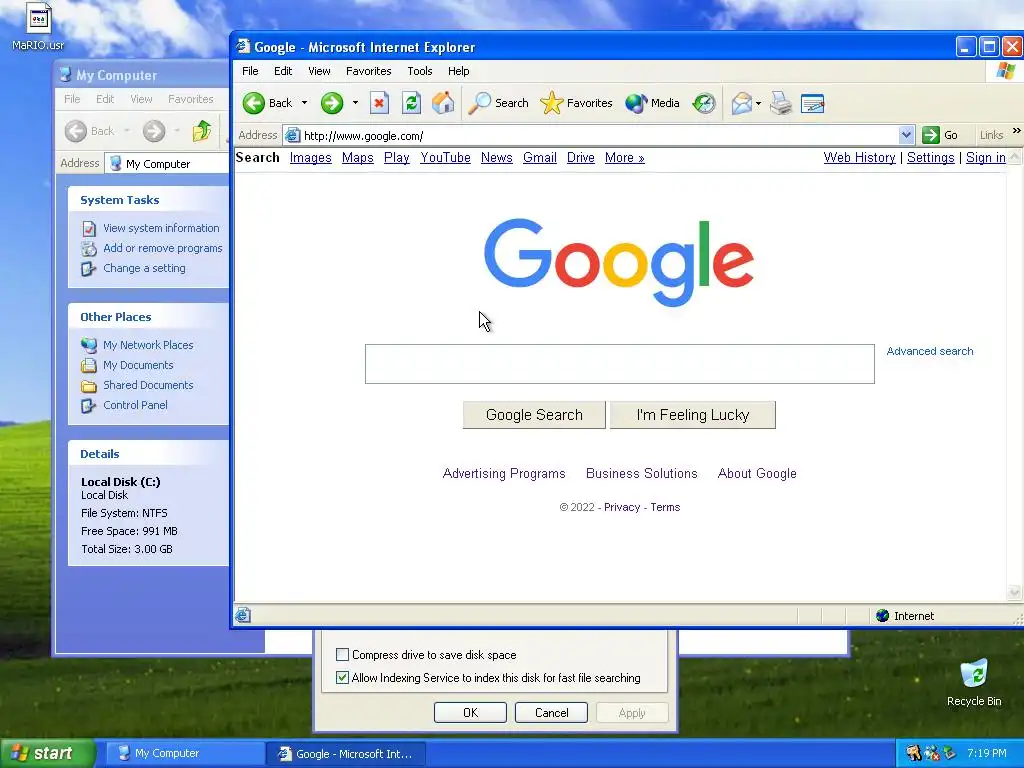The width and height of the screenshot is (1024, 768).
Task: Click Control Panel in Other Places
Action: point(135,405)
